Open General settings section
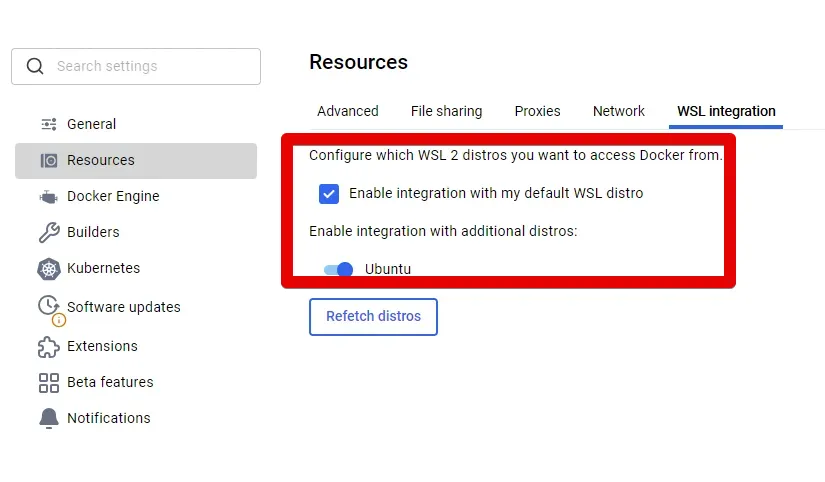 tap(92, 124)
